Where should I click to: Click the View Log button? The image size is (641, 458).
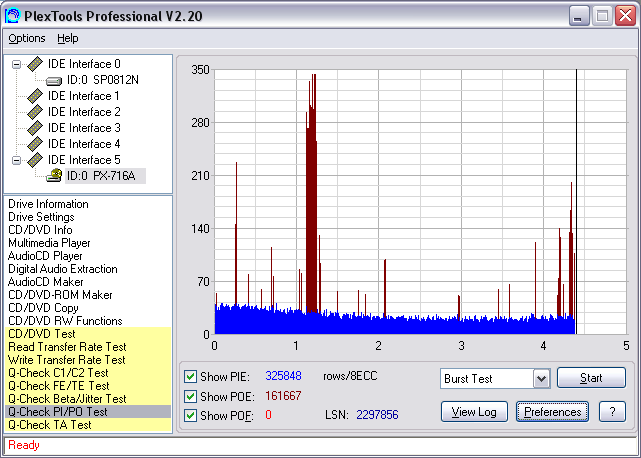pos(474,412)
